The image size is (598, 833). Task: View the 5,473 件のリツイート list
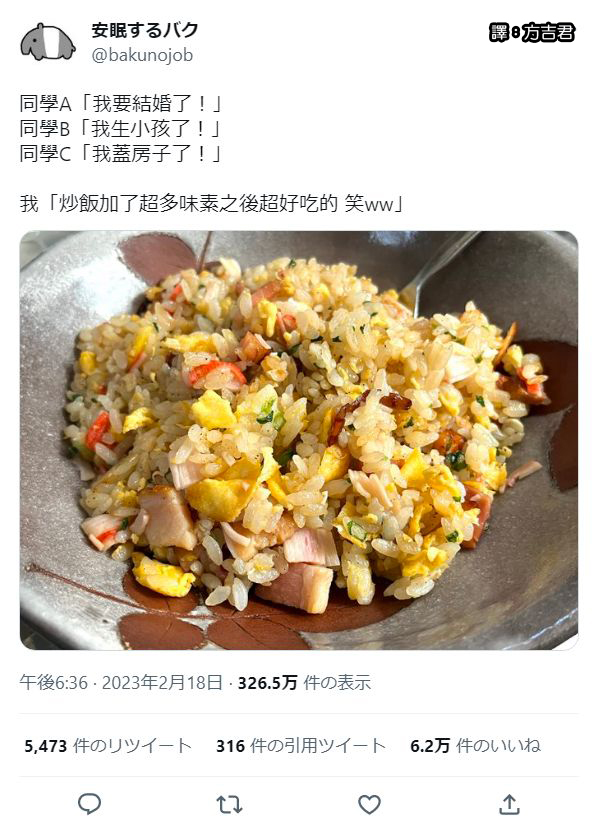108,745
